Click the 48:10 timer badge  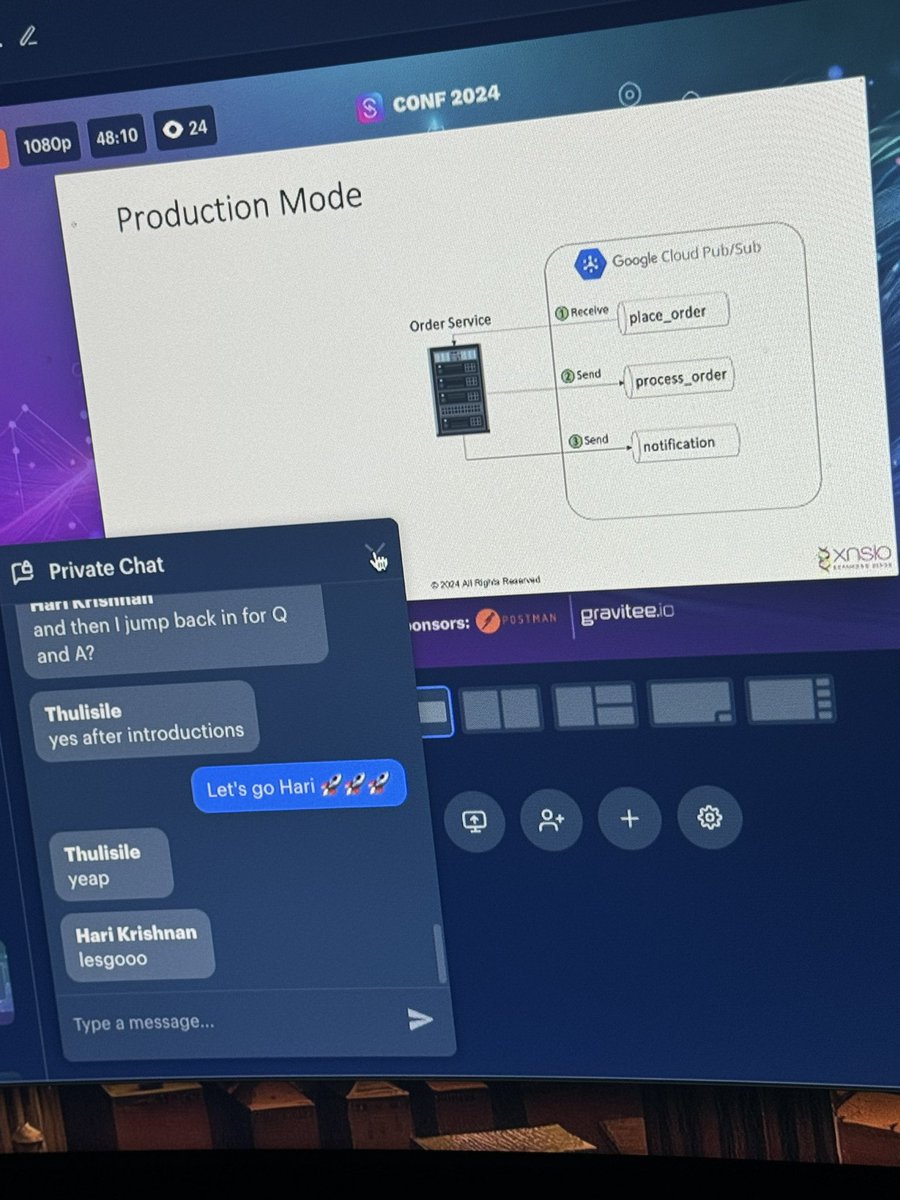pyautogui.click(x=116, y=135)
